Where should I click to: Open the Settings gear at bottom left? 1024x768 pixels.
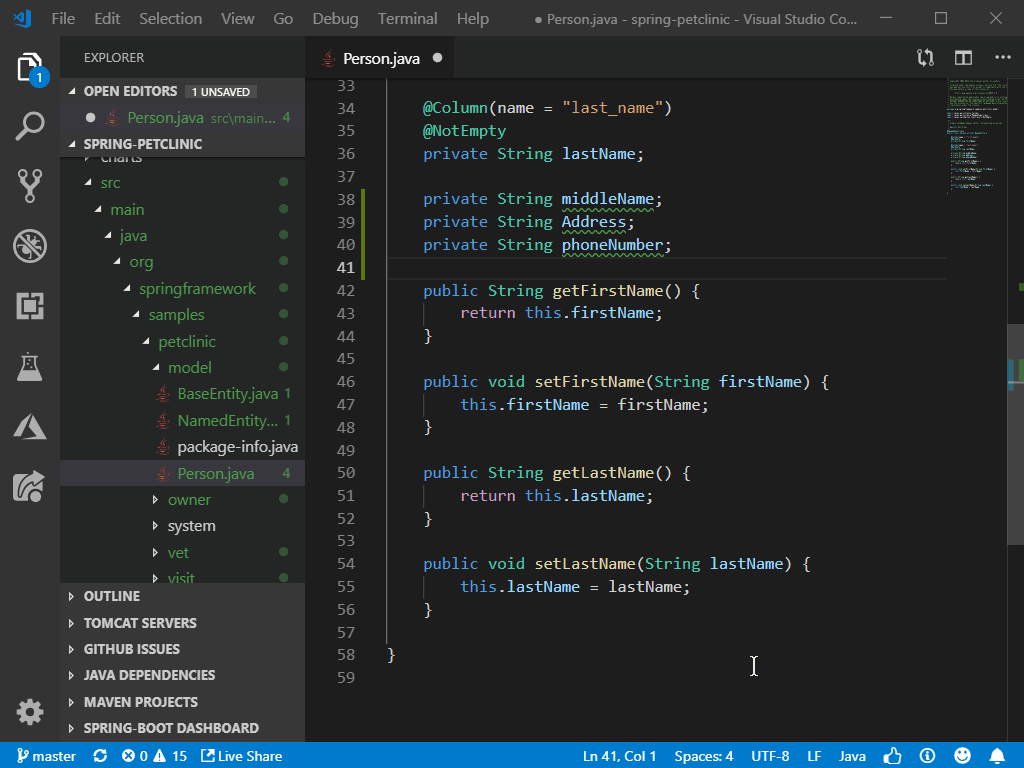(x=30, y=712)
